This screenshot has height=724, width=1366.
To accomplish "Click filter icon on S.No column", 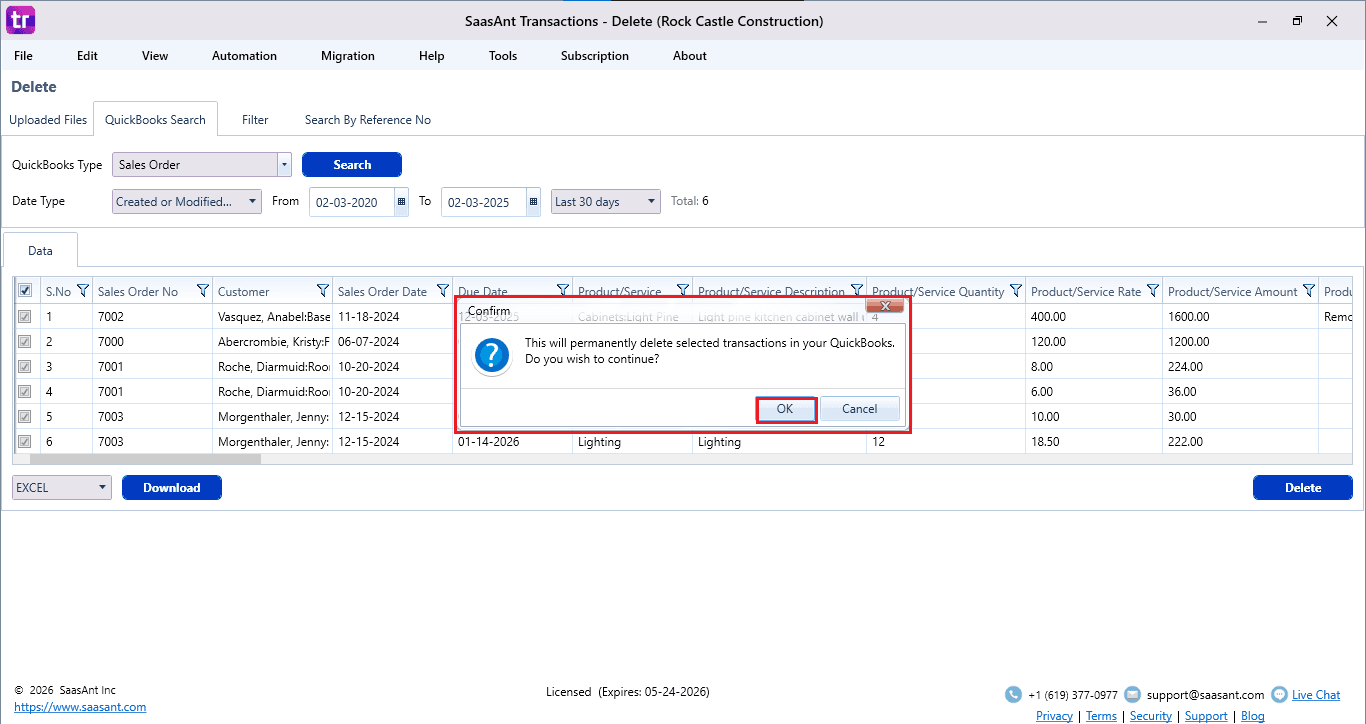I will point(83,291).
